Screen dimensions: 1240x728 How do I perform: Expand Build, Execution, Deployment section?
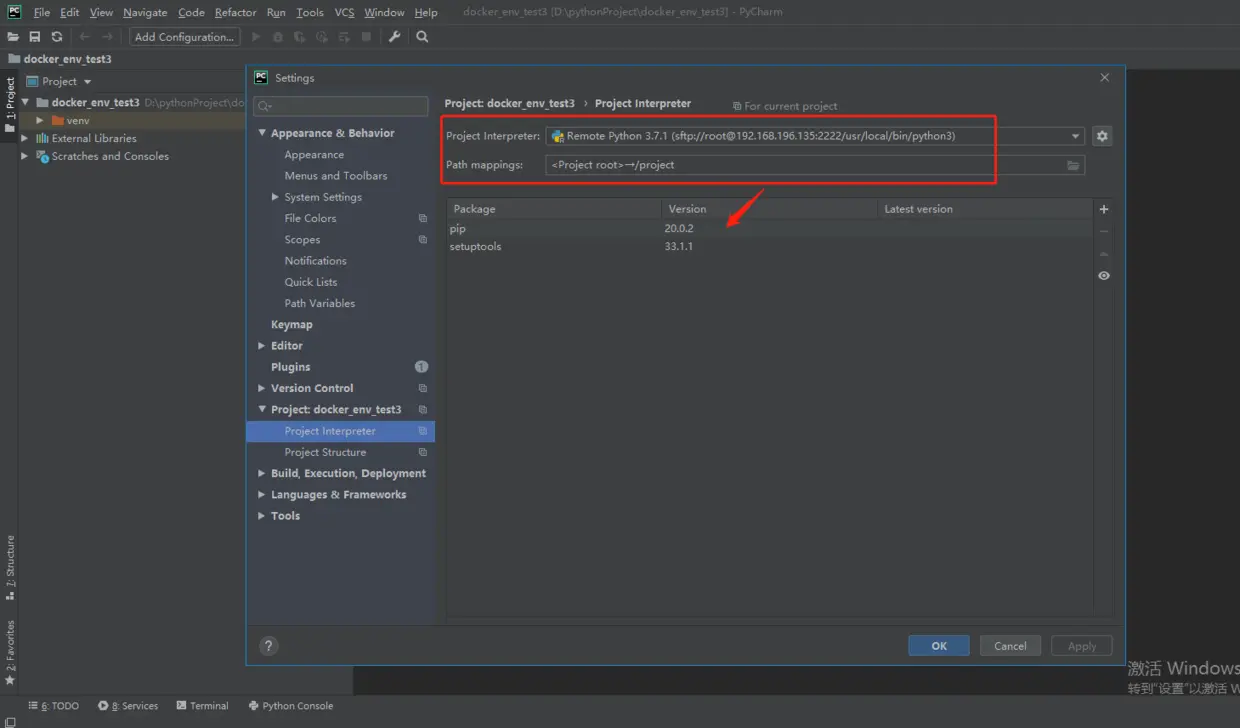click(262, 473)
